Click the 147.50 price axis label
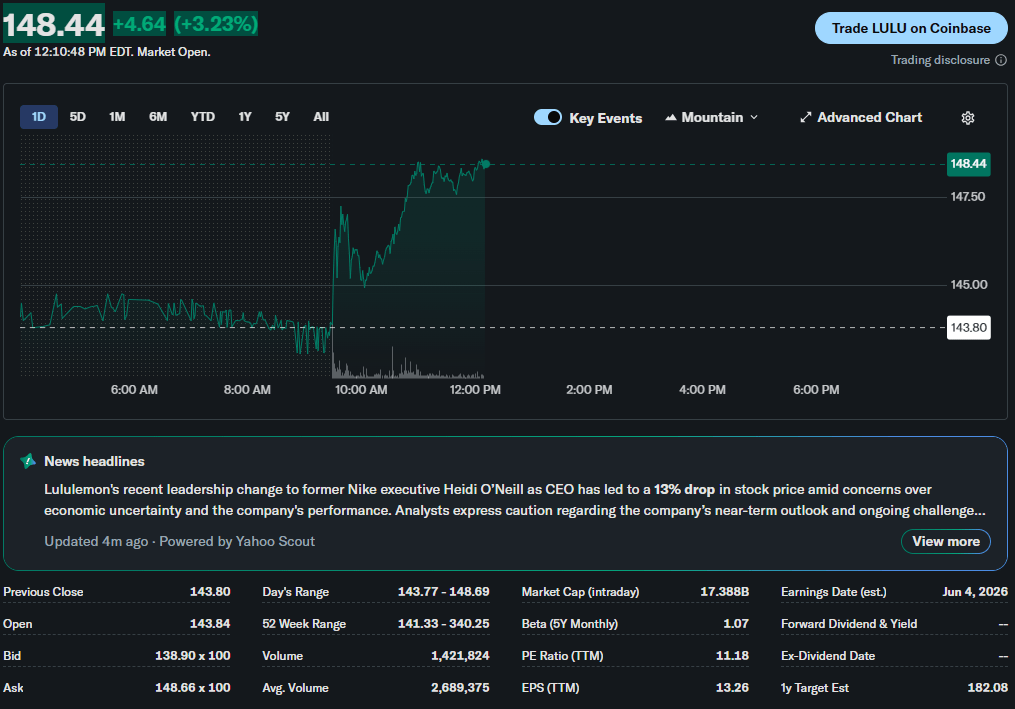The height and width of the screenshot is (709, 1015). 968,197
